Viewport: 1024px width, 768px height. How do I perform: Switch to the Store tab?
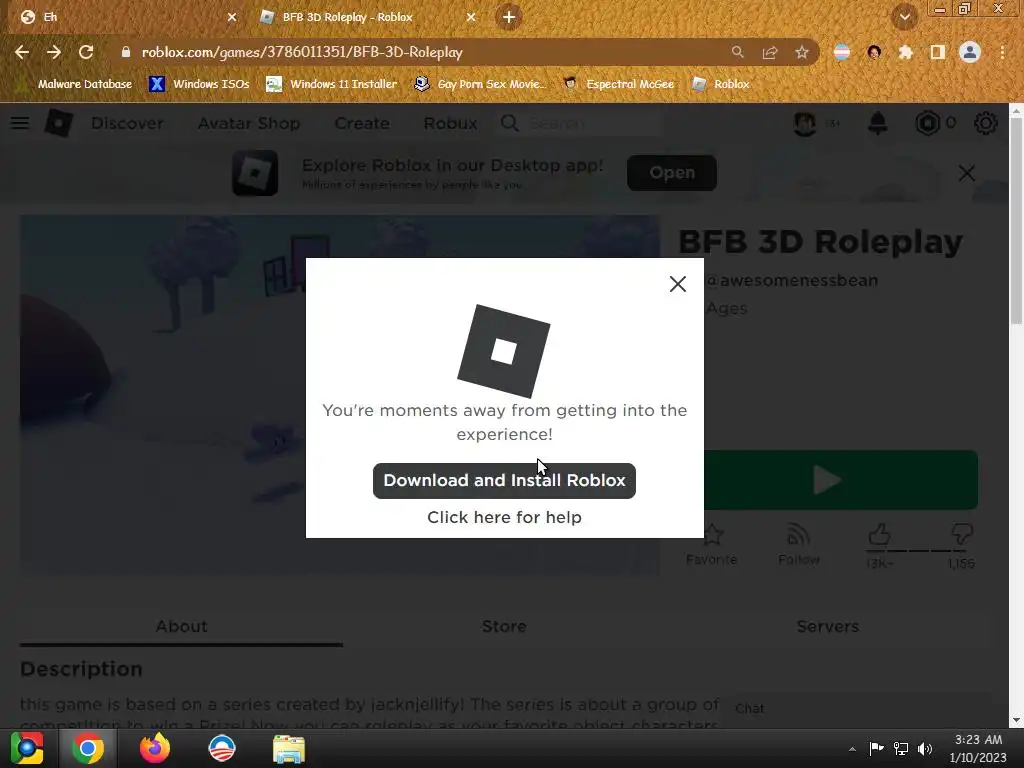pos(504,626)
